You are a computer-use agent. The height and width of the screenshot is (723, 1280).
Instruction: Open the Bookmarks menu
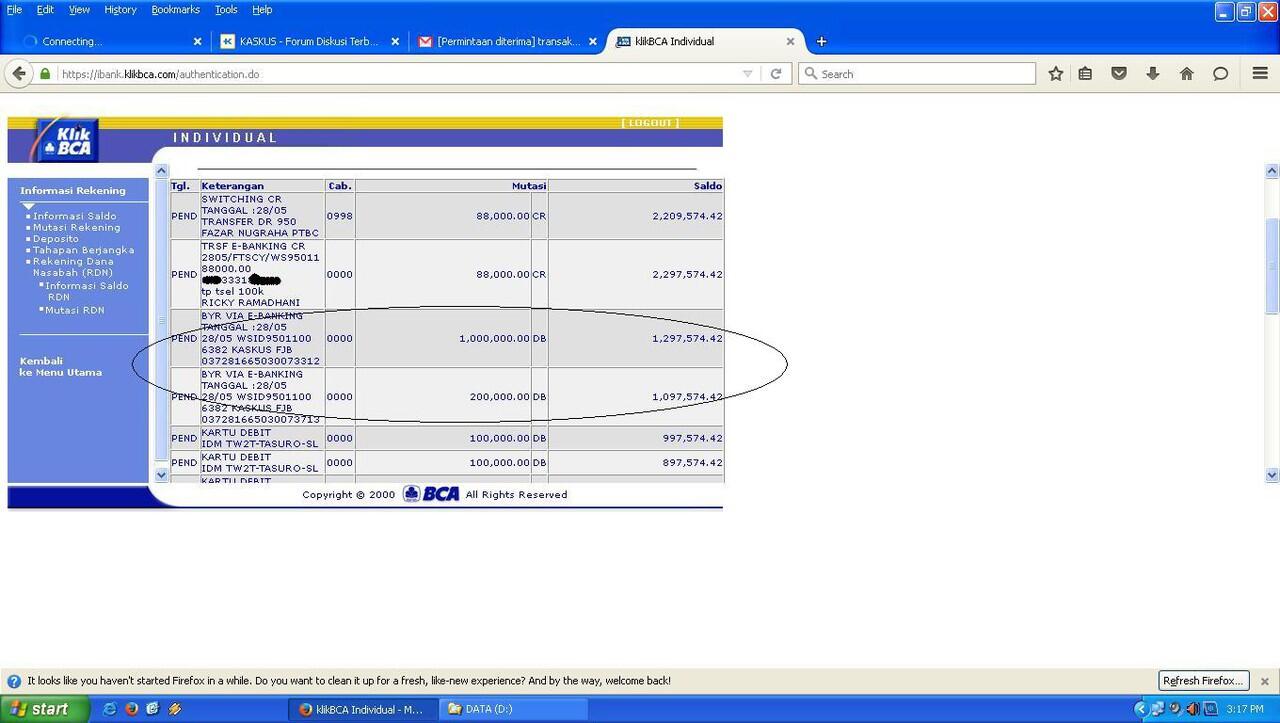[x=176, y=10]
